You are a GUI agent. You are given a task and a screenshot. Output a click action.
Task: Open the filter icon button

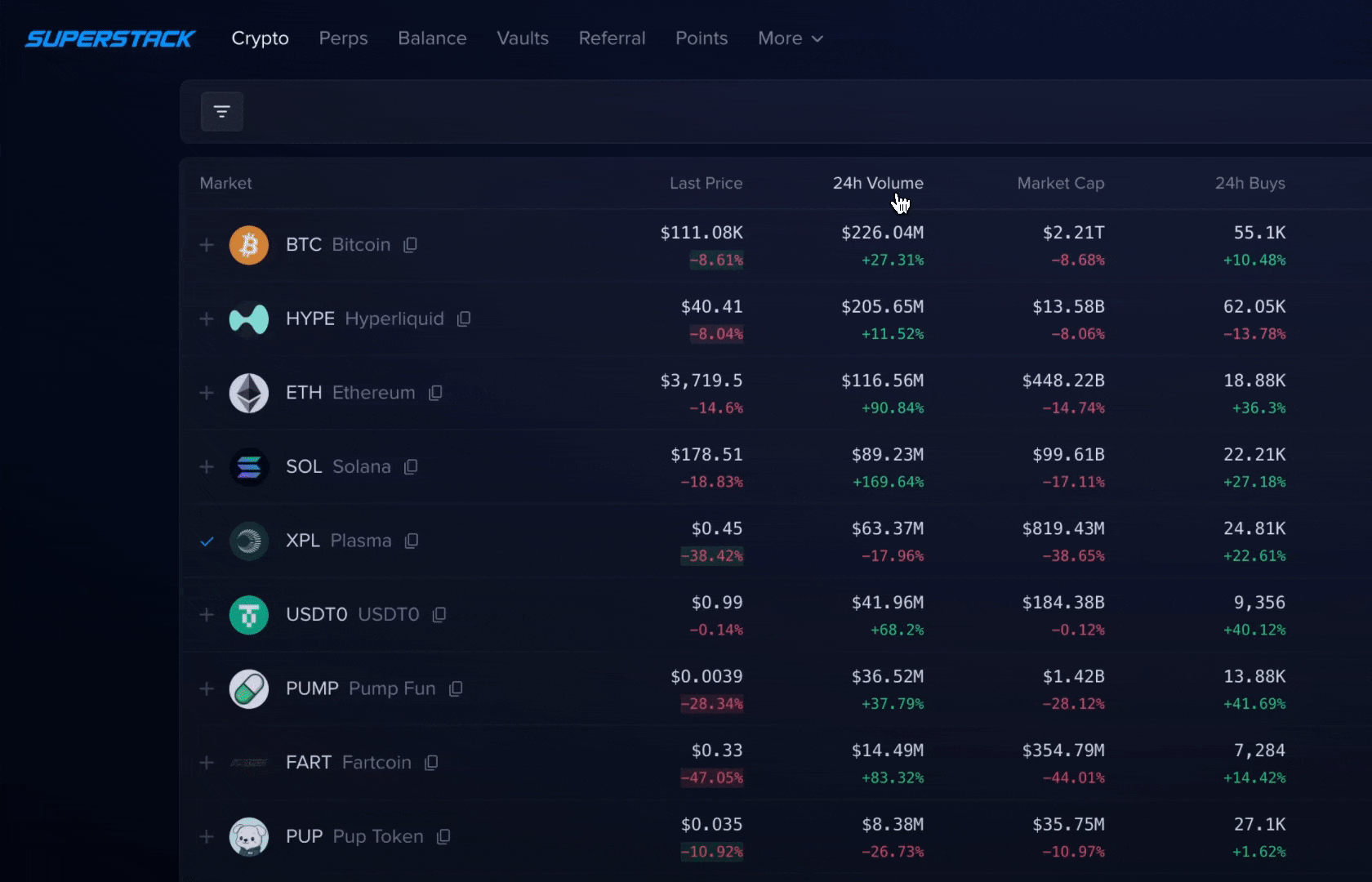click(221, 112)
